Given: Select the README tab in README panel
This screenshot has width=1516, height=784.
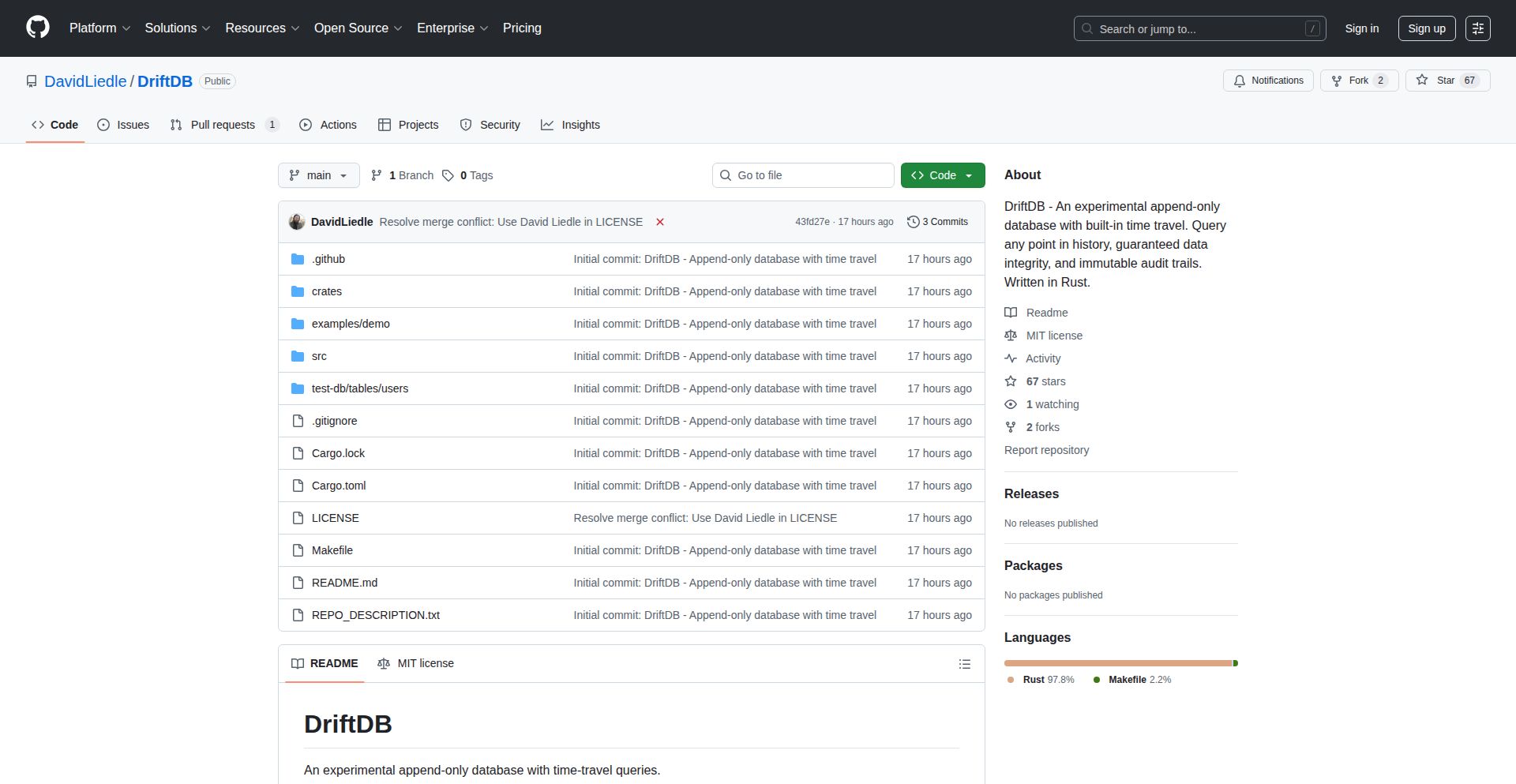Looking at the screenshot, I should 325,663.
